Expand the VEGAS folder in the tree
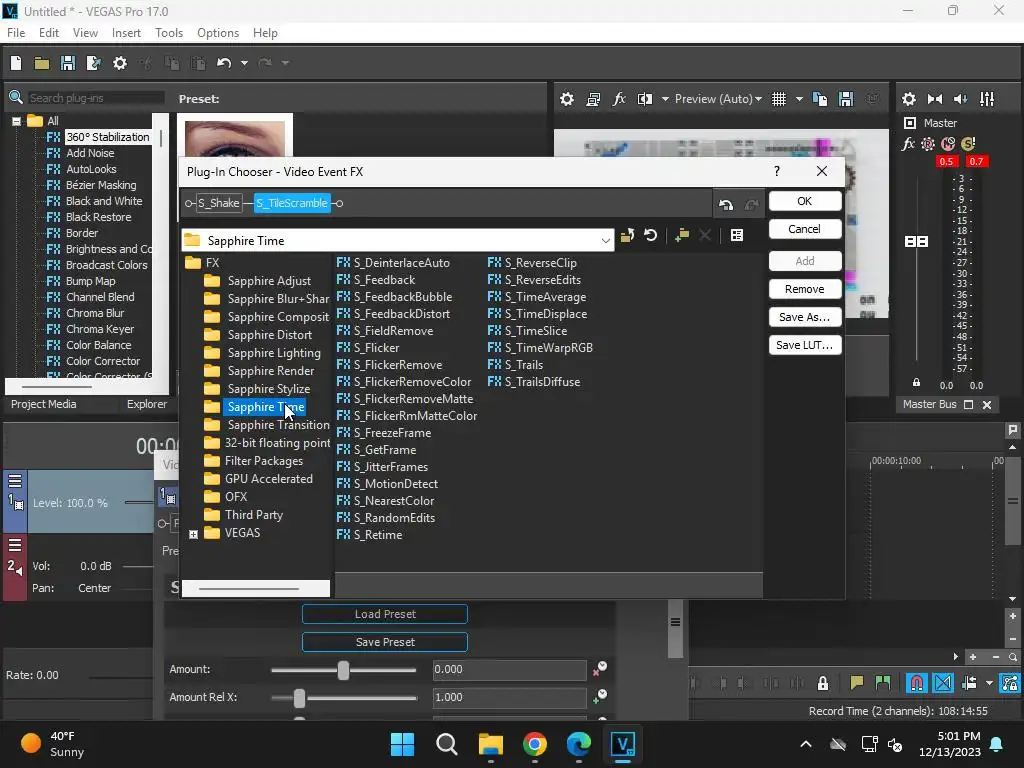 (x=193, y=534)
